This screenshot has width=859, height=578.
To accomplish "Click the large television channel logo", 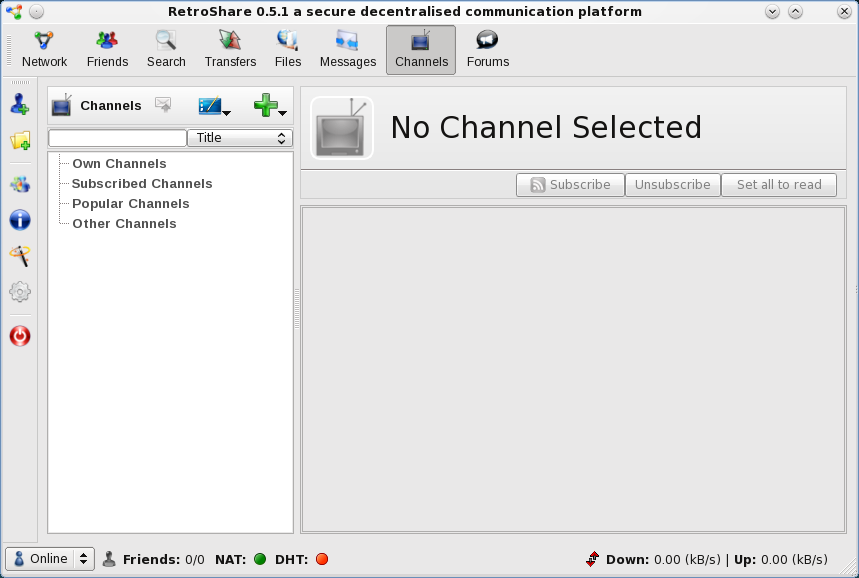I will click(342, 128).
